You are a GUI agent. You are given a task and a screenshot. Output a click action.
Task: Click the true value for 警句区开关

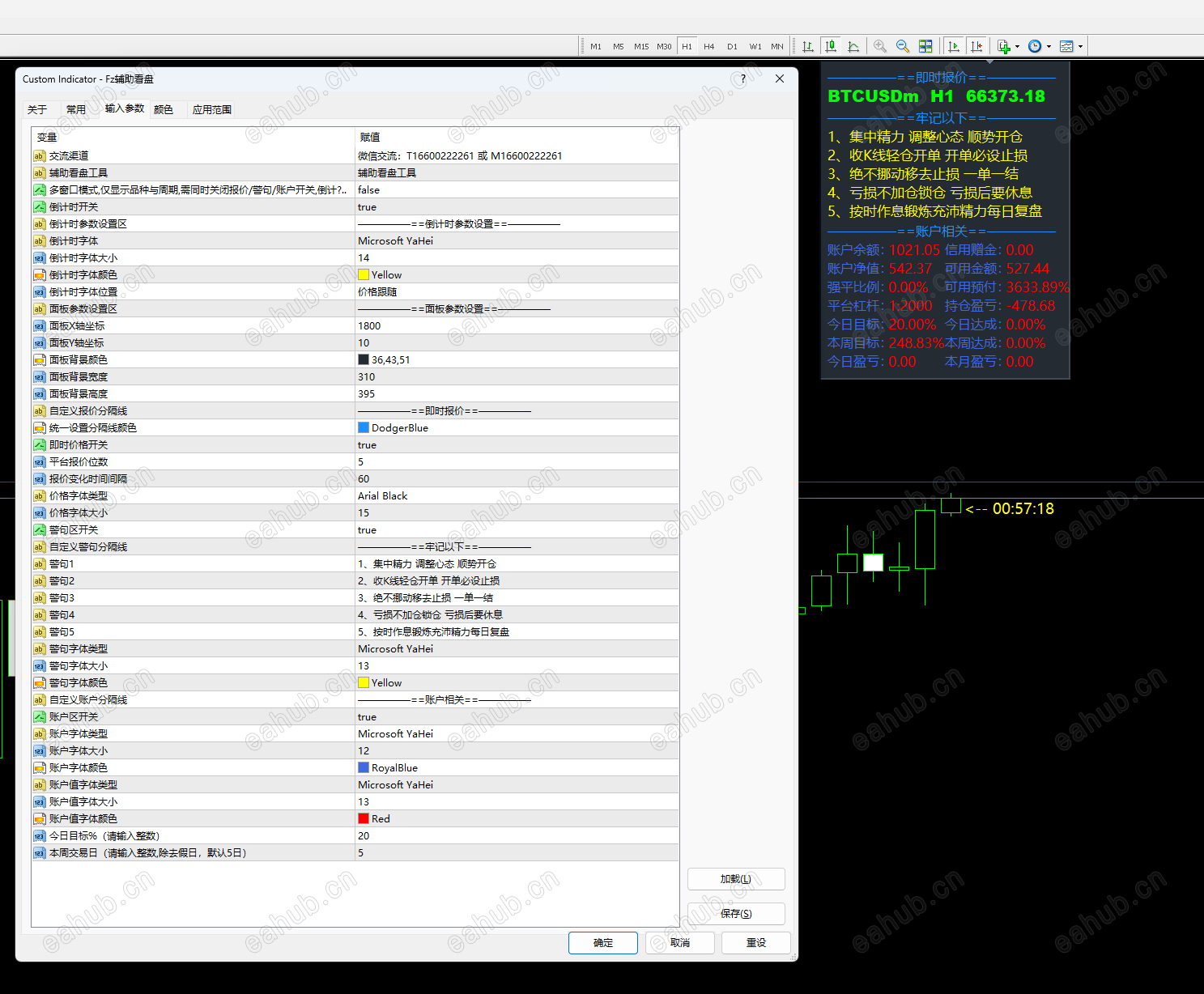[x=367, y=530]
